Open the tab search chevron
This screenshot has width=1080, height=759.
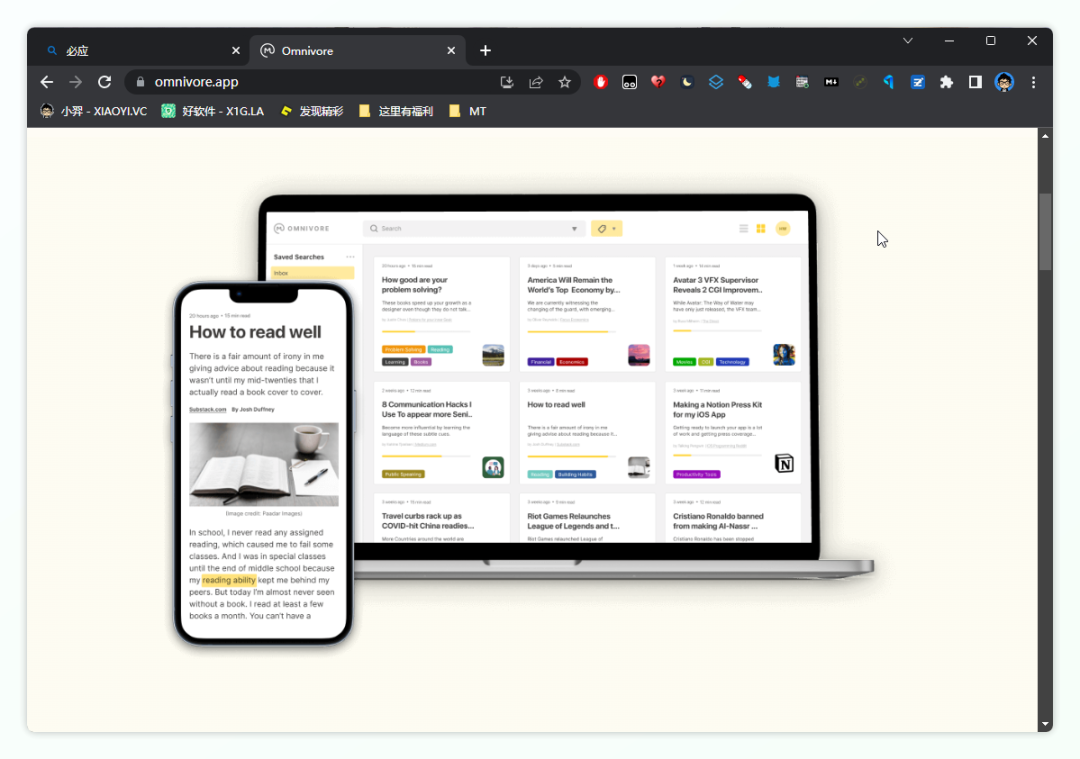point(908,41)
